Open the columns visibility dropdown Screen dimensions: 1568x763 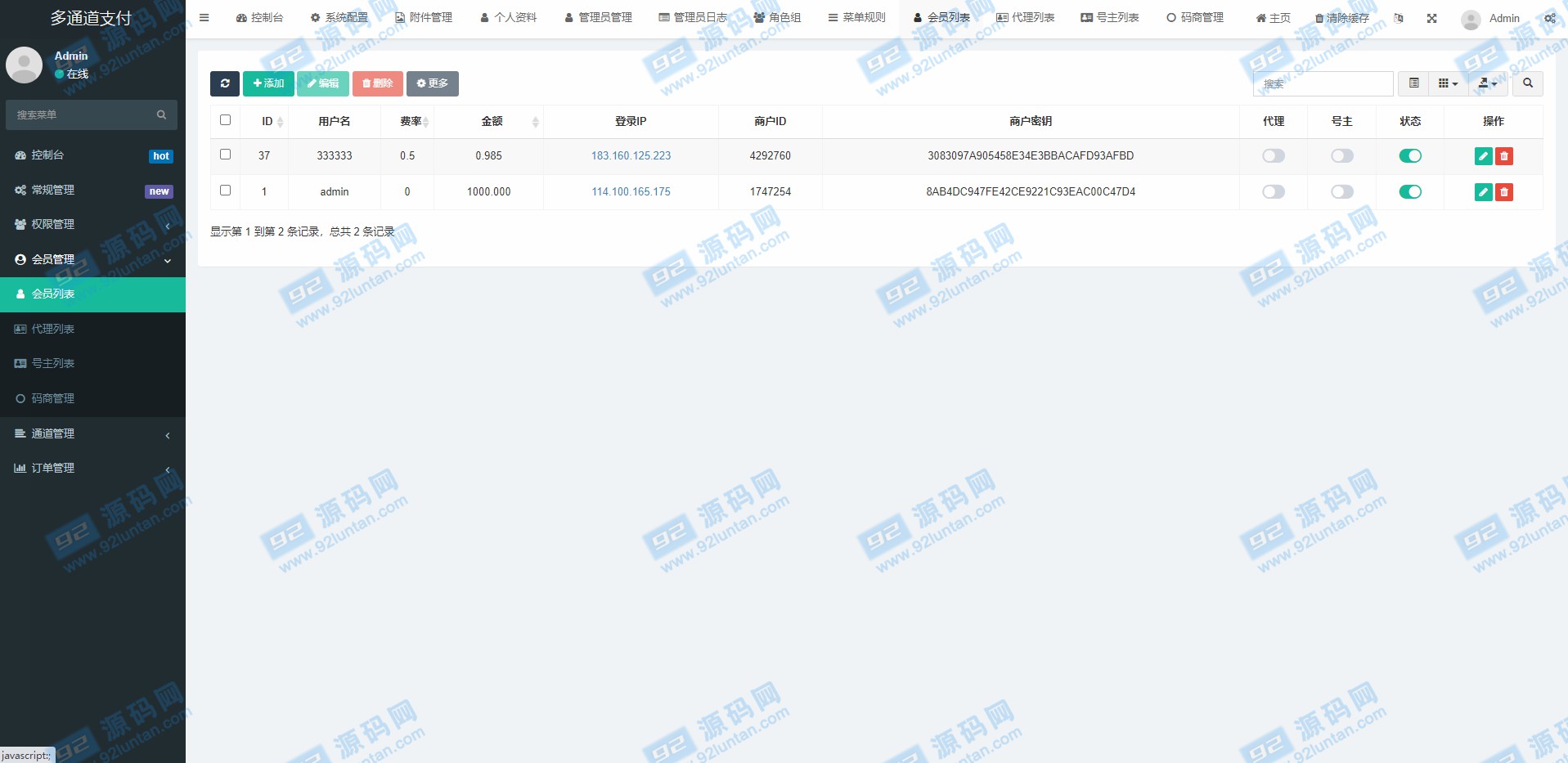1448,83
